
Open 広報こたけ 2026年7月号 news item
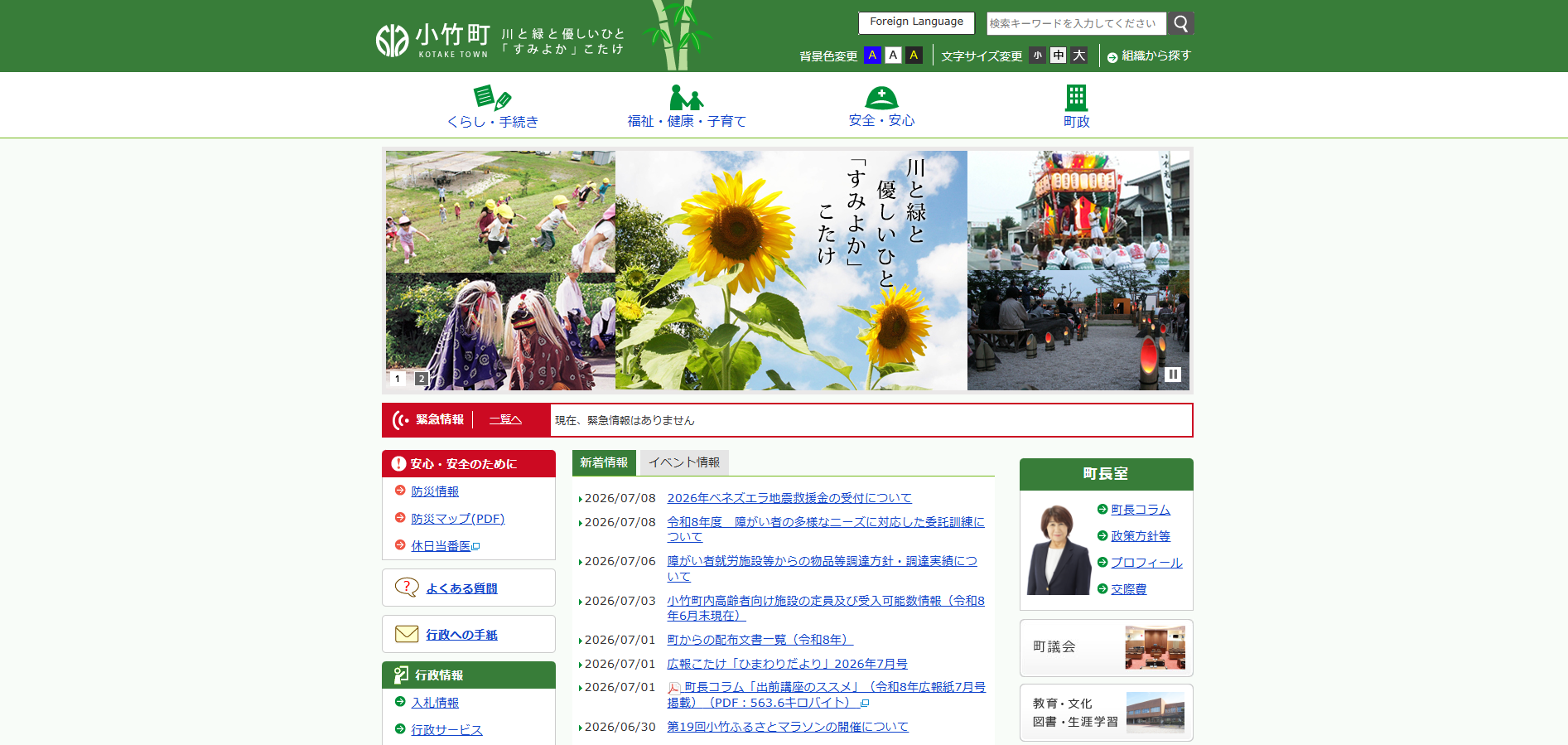(787, 664)
